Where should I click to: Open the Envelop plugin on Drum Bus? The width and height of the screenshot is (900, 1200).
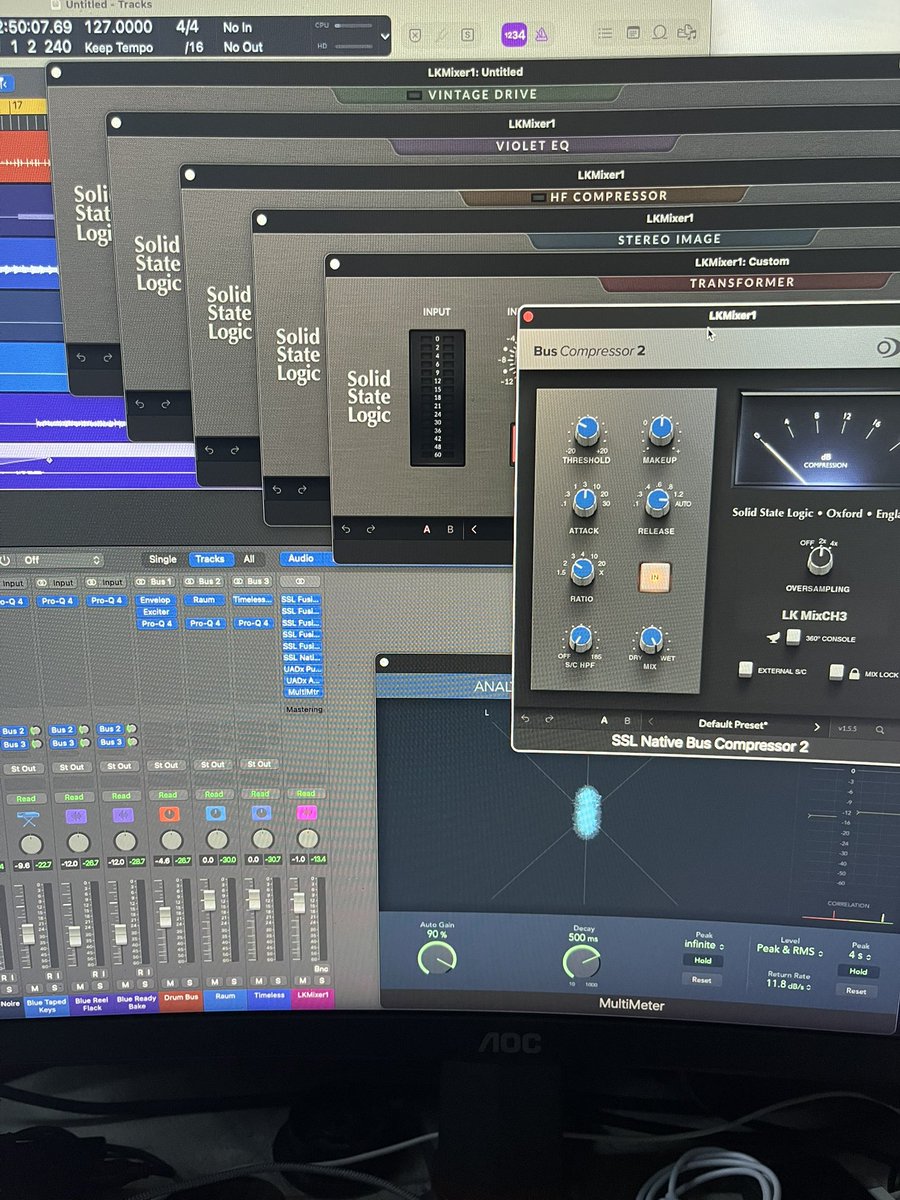tap(156, 601)
